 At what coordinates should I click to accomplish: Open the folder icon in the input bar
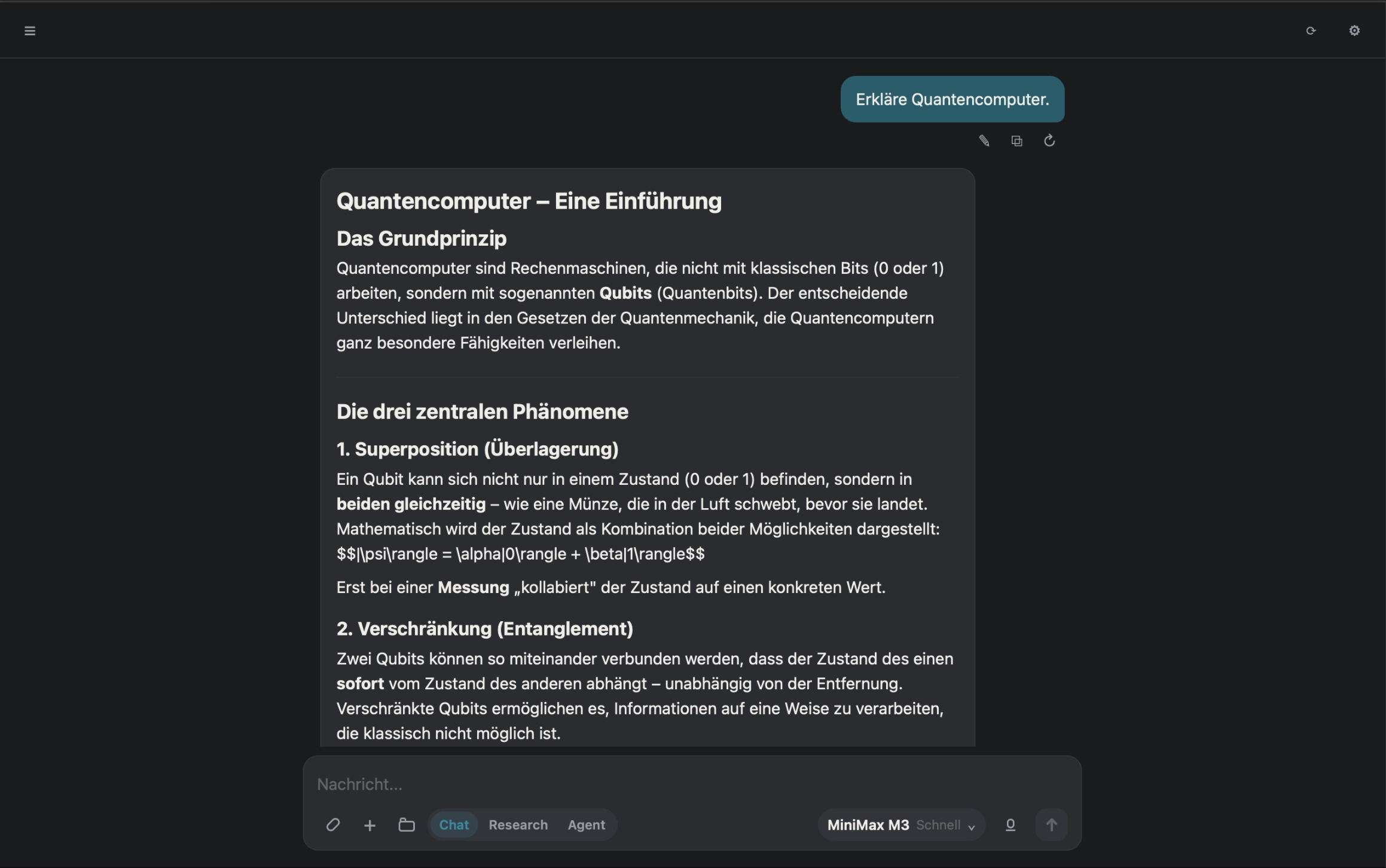click(x=407, y=825)
